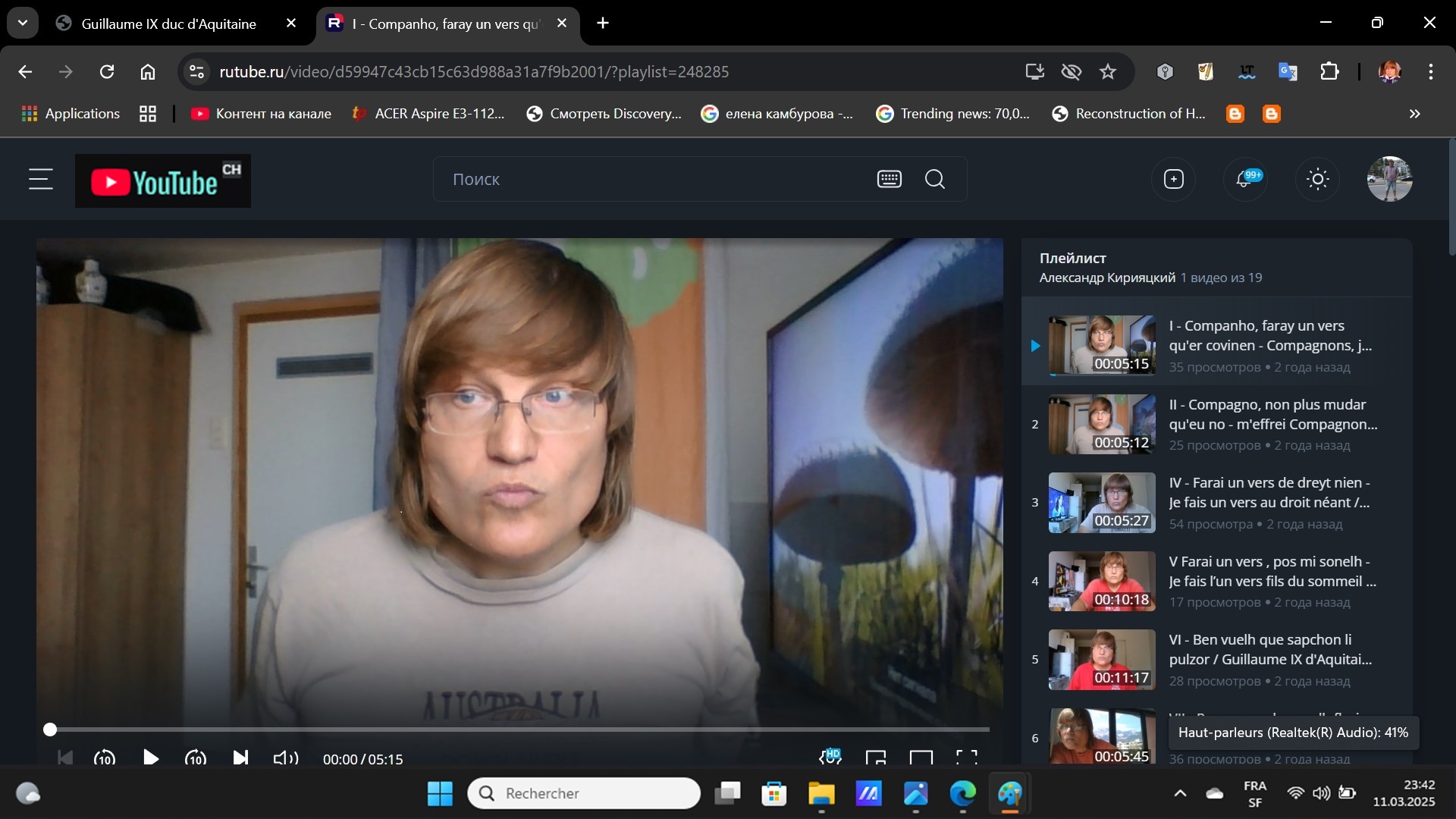
Task: Click the virtual keyboard icon in search
Action: coord(889,180)
